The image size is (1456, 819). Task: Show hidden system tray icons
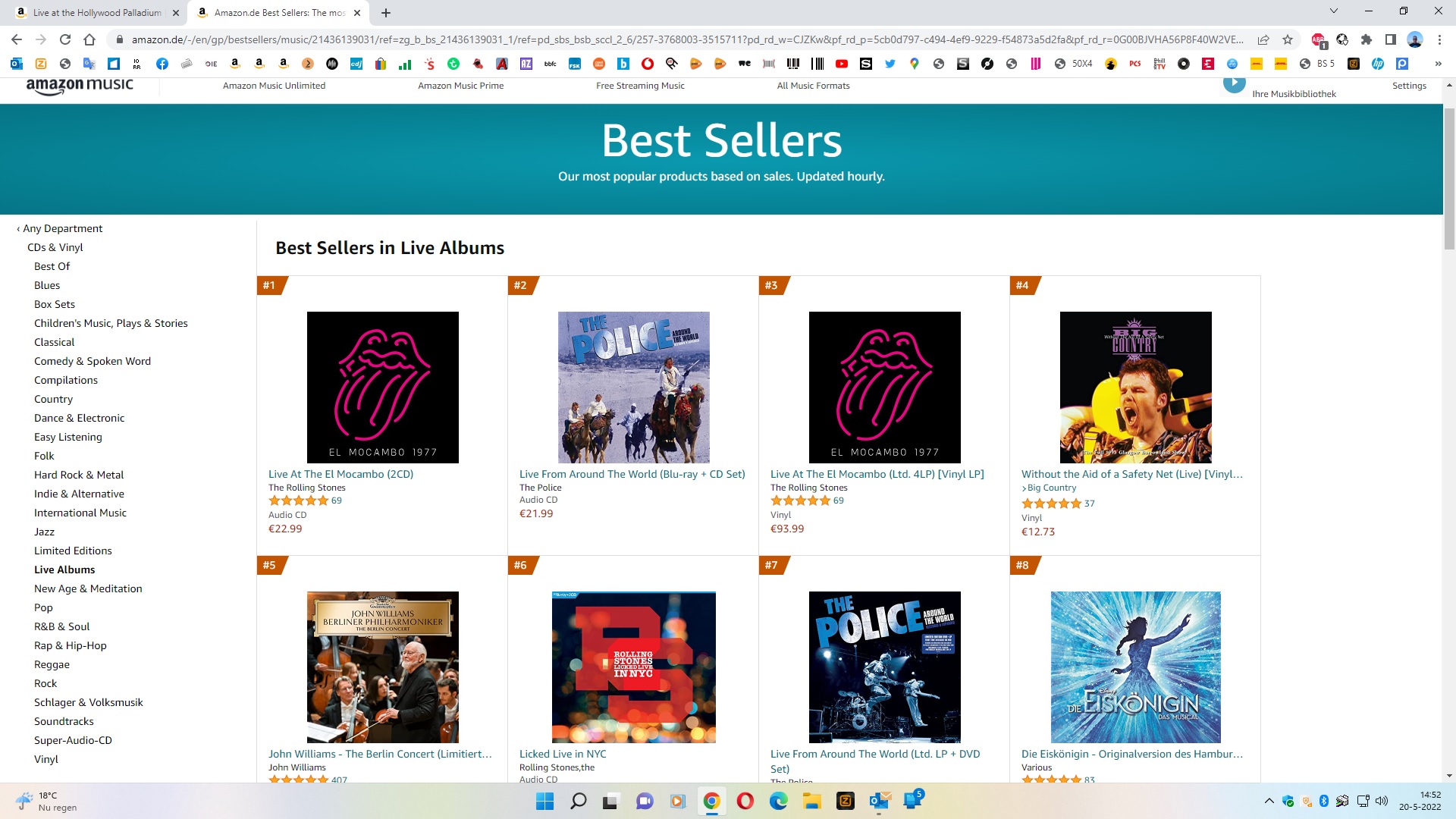pyautogui.click(x=1269, y=801)
